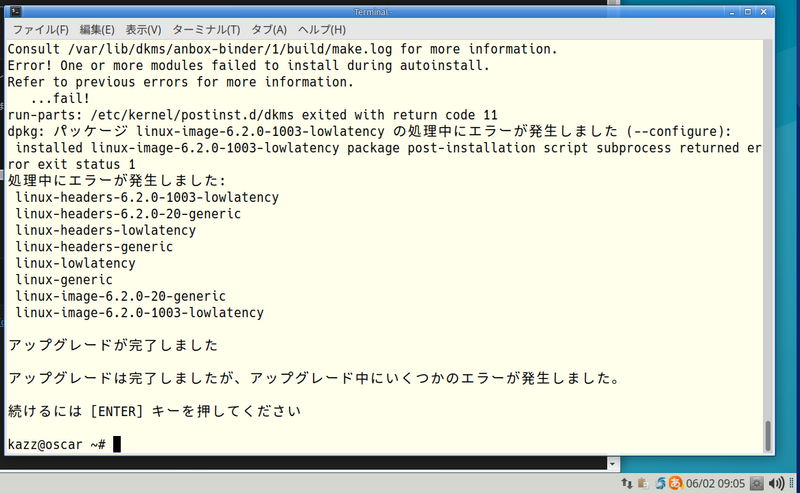800x493 pixels.
Task: Click the line linux-lowlatency
Action: tap(75, 263)
